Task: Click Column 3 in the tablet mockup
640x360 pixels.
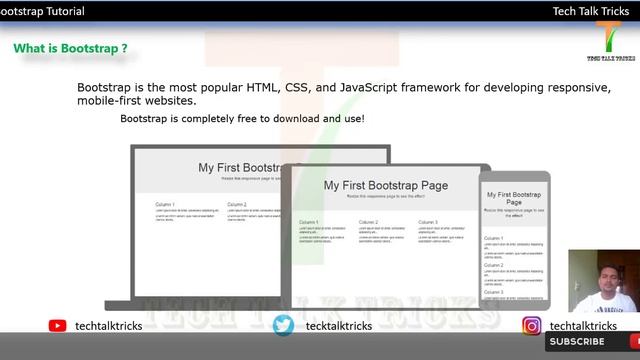Action: click(x=428, y=222)
